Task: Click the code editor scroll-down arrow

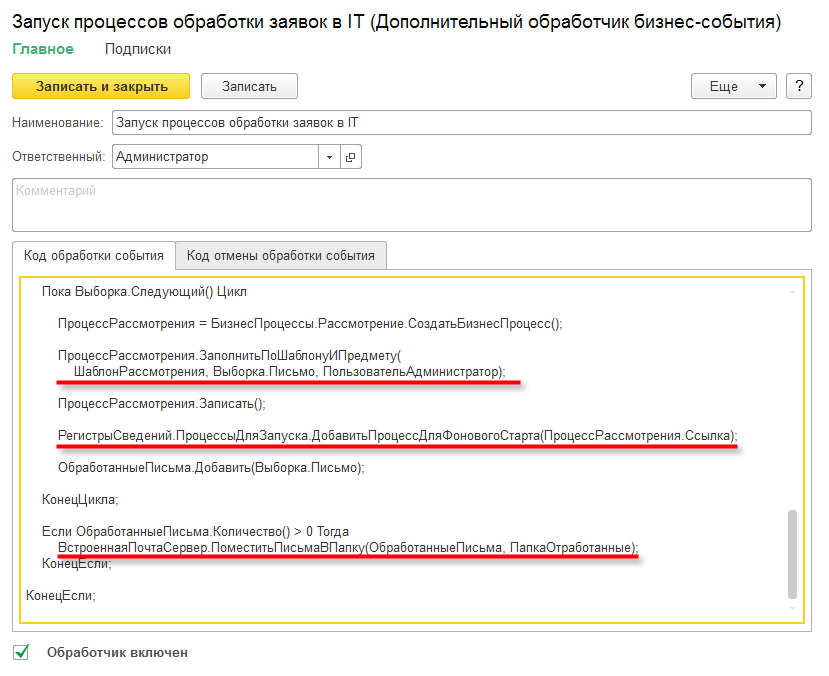Action: point(793,608)
